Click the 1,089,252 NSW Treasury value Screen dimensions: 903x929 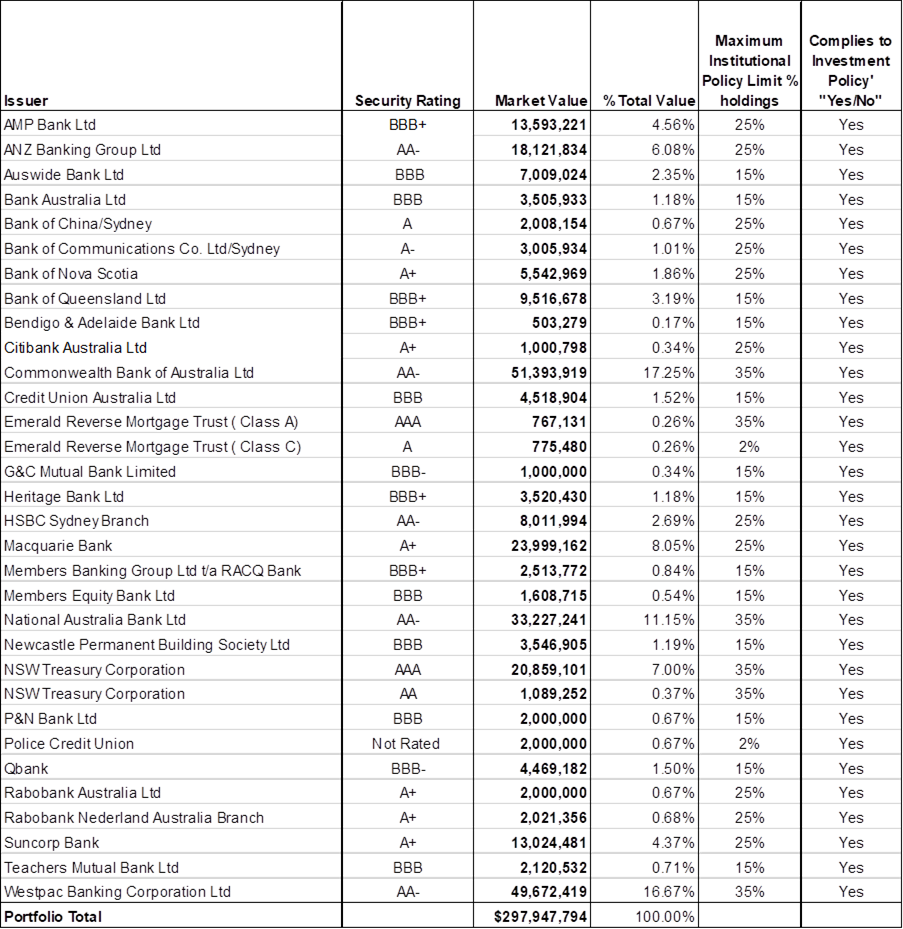[553, 694]
